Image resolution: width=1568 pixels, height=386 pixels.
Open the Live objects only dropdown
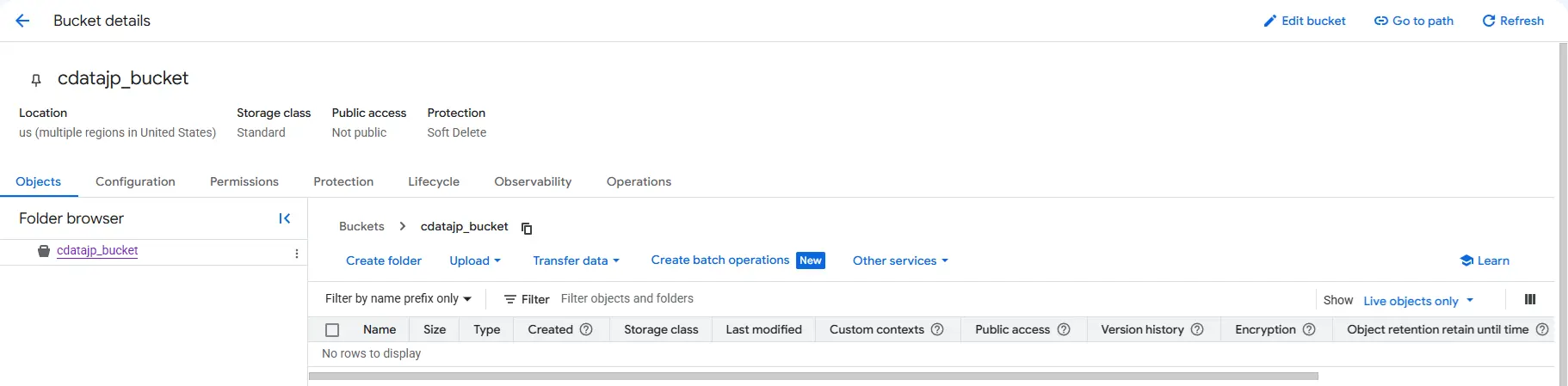(x=1418, y=301)
